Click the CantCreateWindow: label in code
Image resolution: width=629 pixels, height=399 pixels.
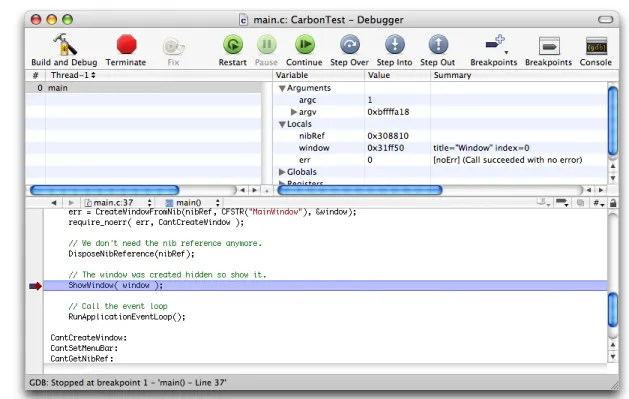pyautogui.click(x=88, y=338)
